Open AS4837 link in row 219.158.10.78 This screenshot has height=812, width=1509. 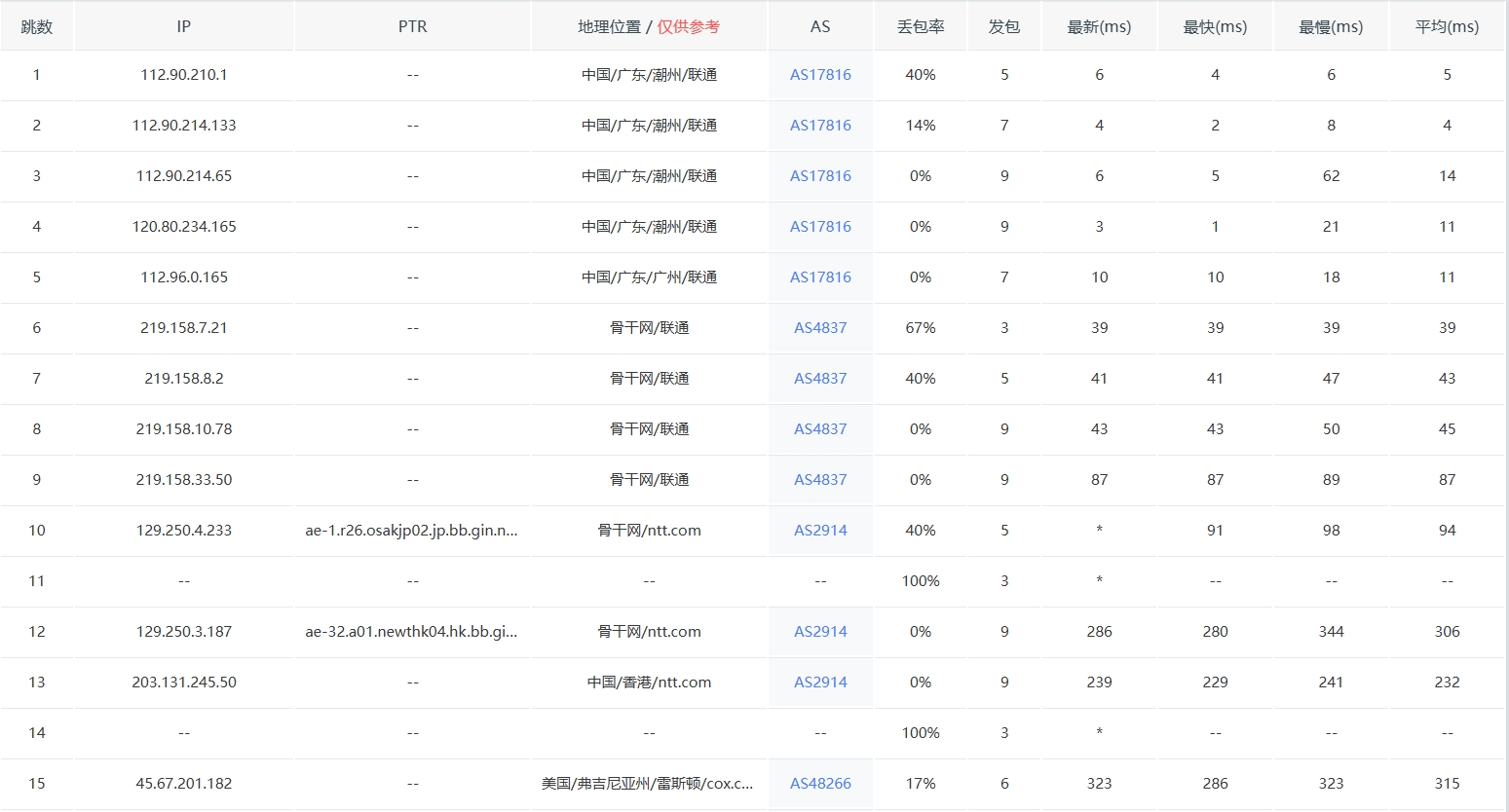[820, 429]
